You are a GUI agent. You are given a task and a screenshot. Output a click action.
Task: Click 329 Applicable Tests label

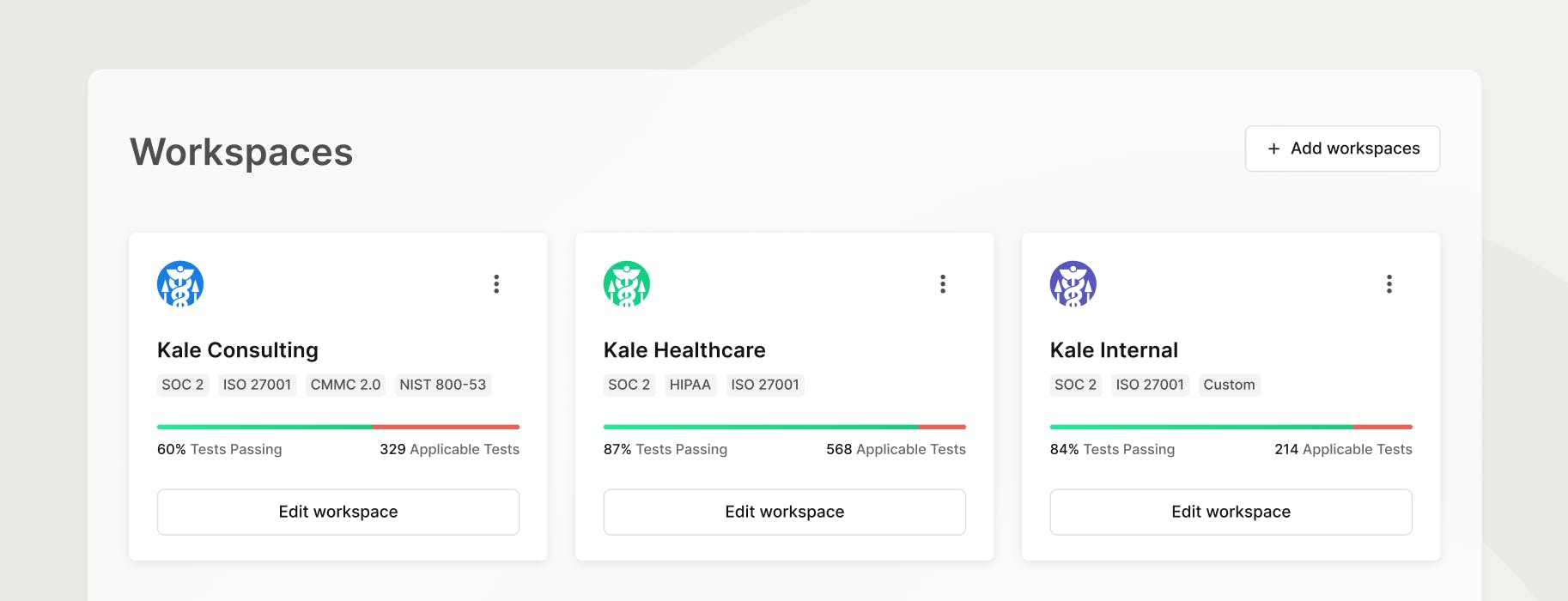tap(449, 449)
